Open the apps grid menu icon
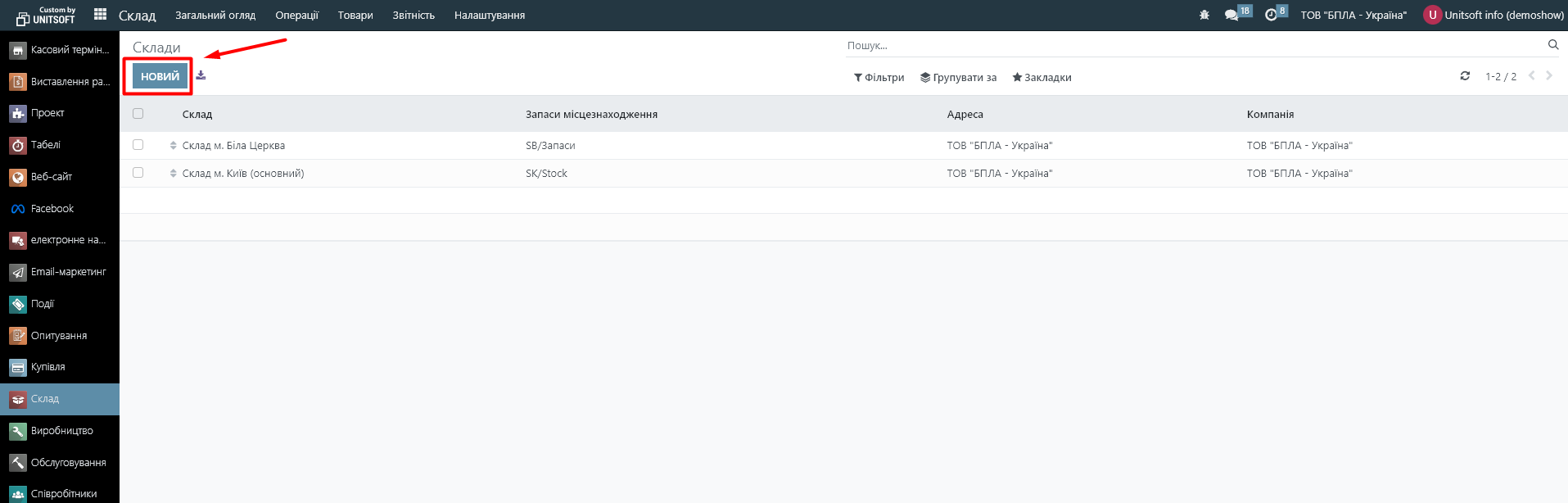The image size is (1568, 503). pos(100,15)
